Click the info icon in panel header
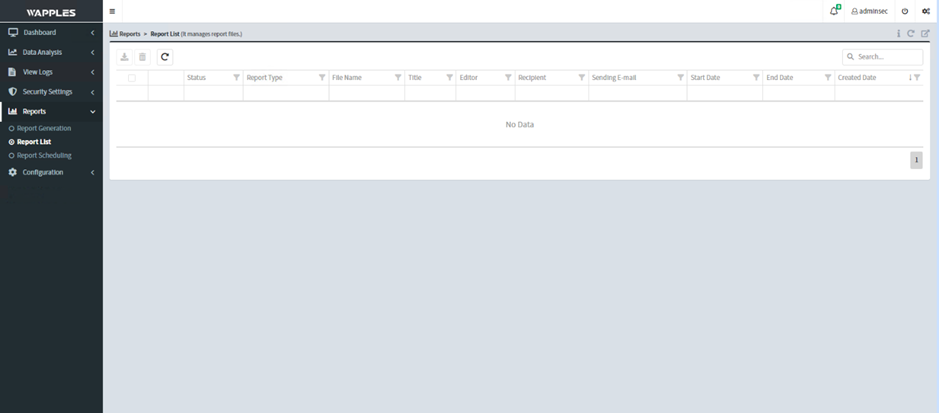Viewport: 939px width, 413px height. 898,34
